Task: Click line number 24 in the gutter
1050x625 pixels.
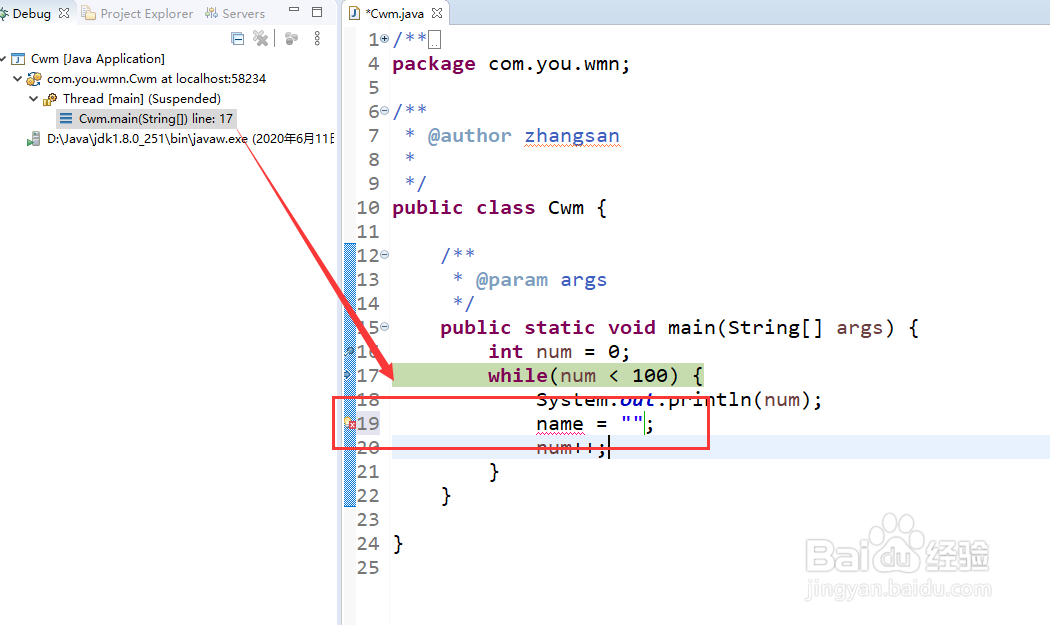Action: pos(368,543)
